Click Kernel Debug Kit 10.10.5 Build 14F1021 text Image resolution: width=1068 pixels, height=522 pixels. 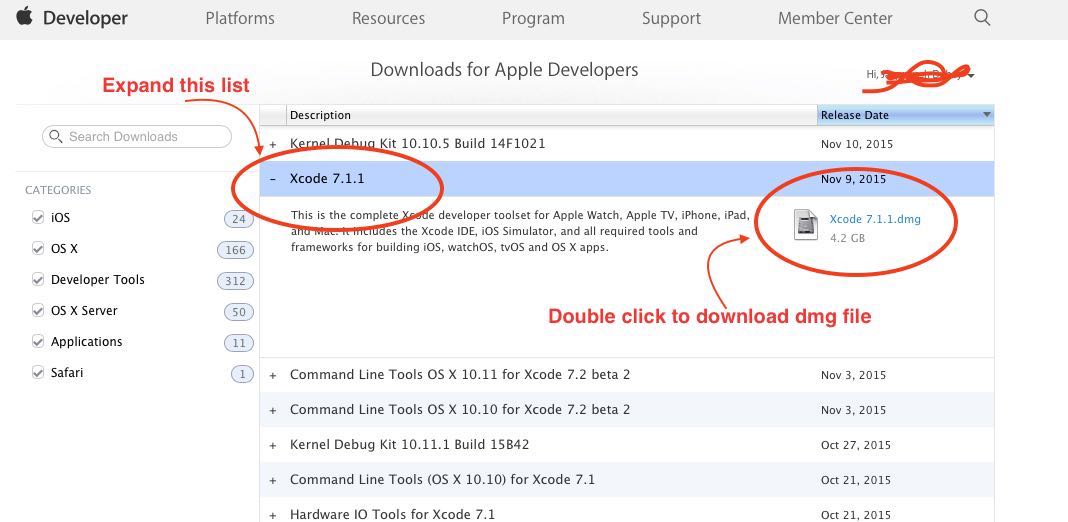[418, 144]
